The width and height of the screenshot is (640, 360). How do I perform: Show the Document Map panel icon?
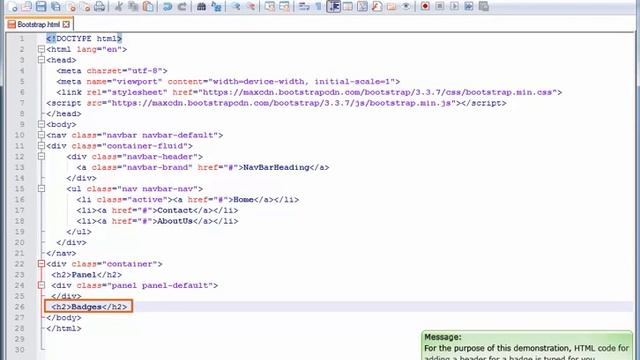click(x=362, y=6)
